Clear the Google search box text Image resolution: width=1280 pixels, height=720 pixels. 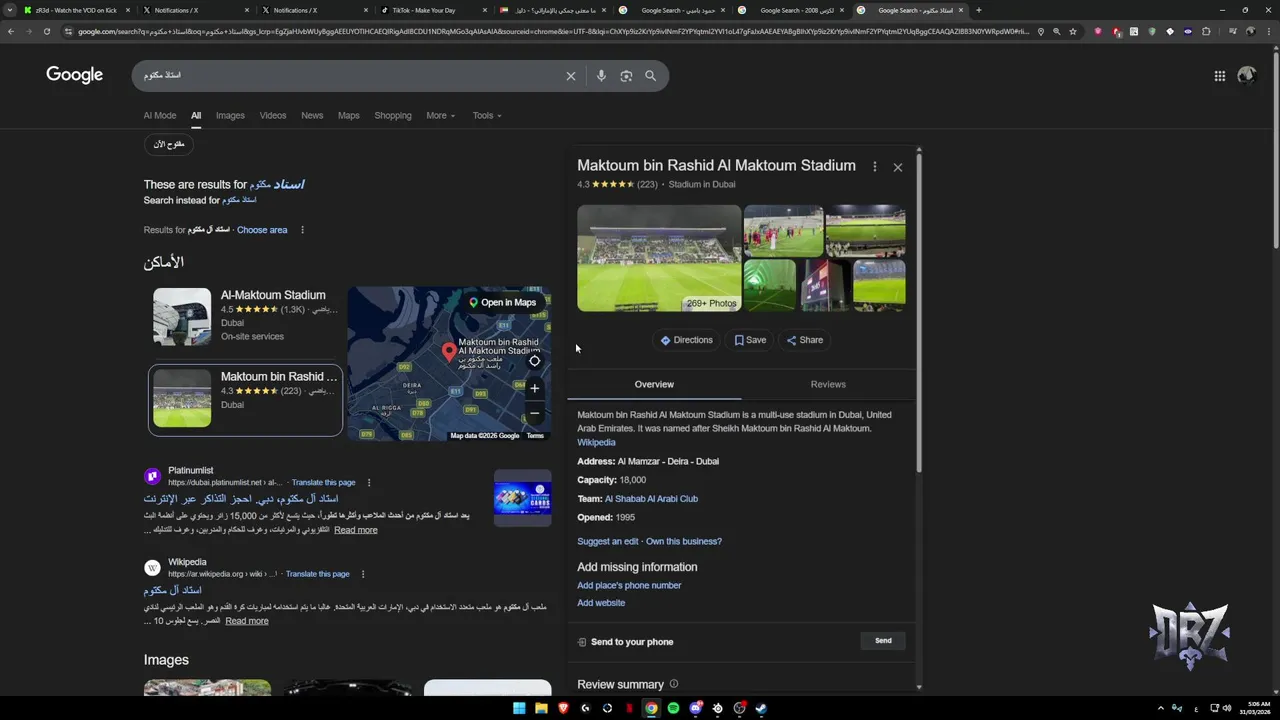[571, 76]
